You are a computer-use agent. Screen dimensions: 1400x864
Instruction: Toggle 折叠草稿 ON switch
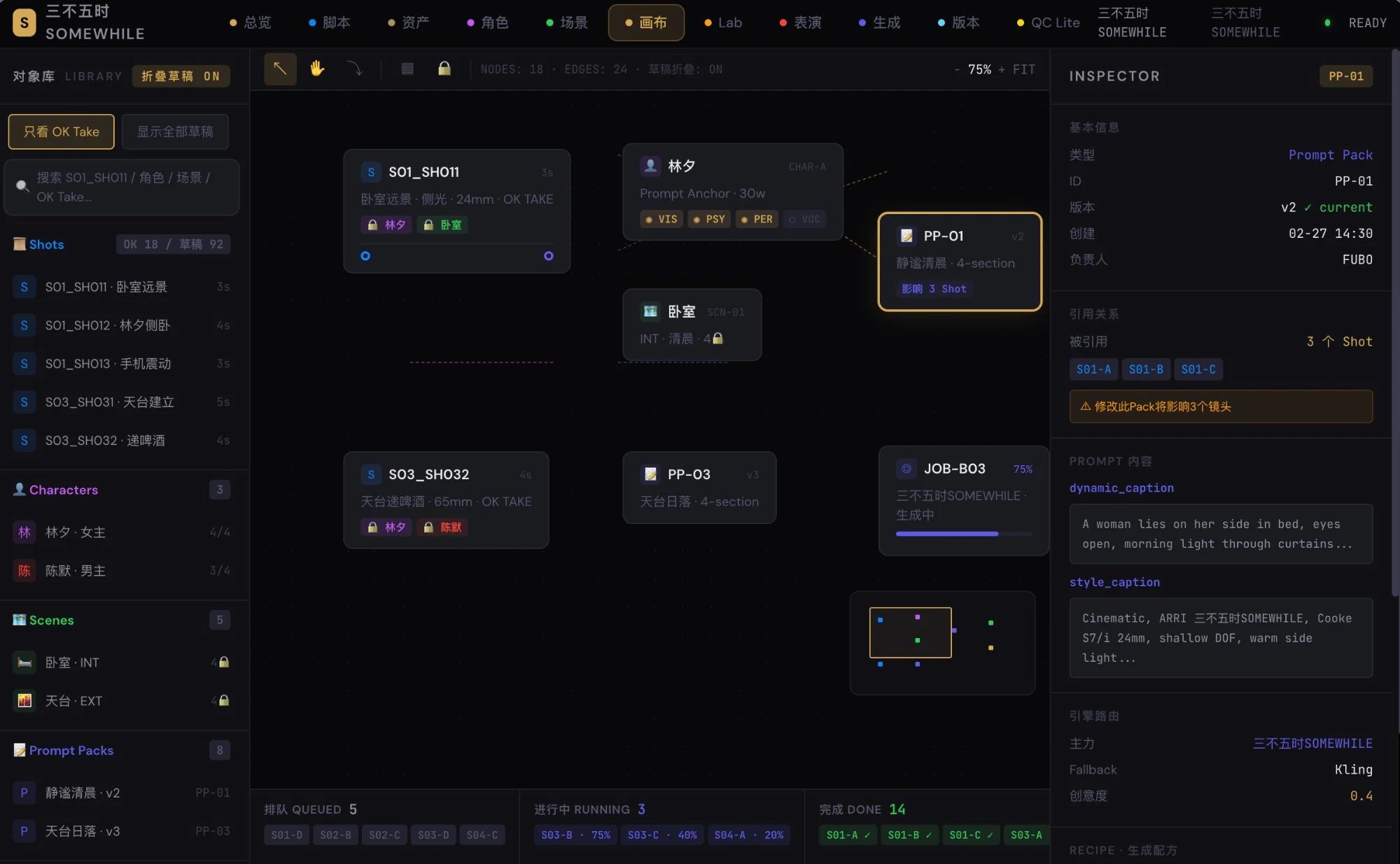tap(181, 76)
